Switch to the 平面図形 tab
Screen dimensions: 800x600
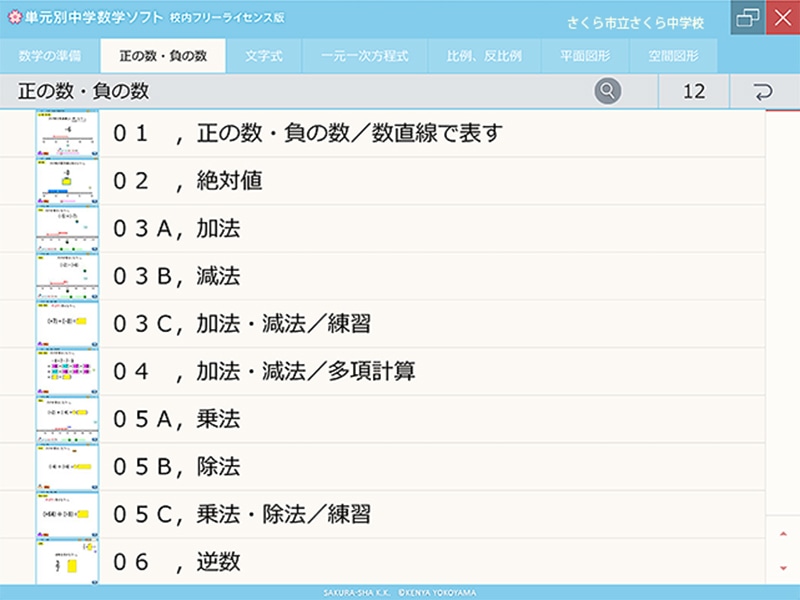pos(587,57)
